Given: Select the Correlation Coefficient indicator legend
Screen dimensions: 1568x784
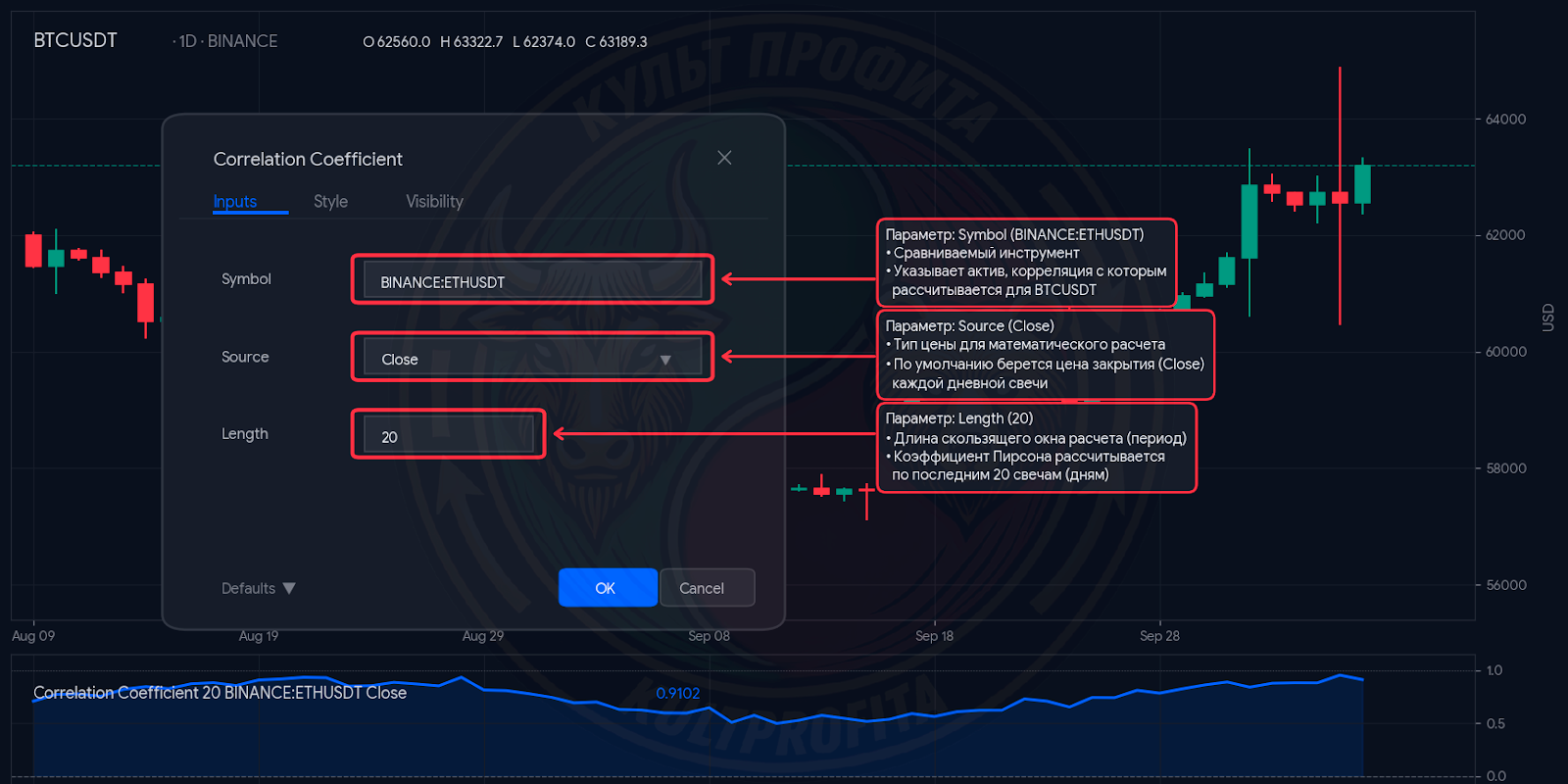Looking at the screenshot, I should [x=220, y=693].
